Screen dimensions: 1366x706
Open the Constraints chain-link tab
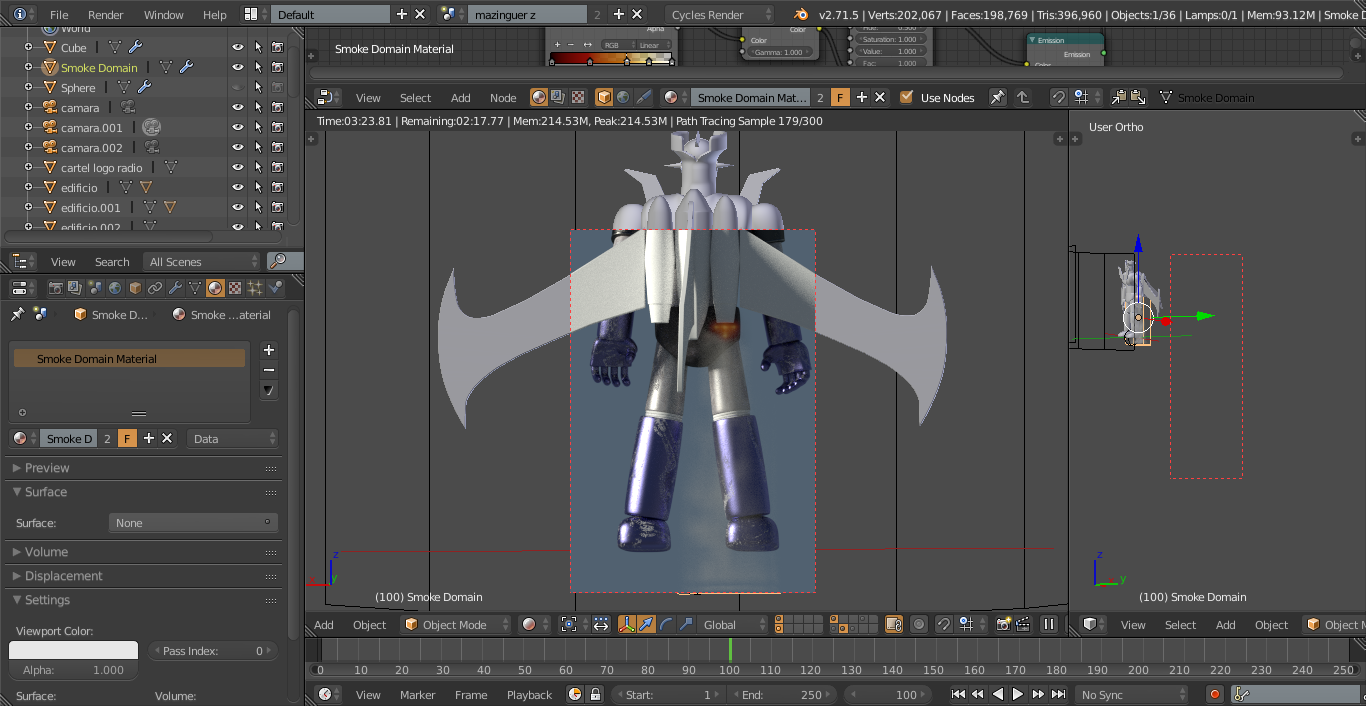coord(155,288)
